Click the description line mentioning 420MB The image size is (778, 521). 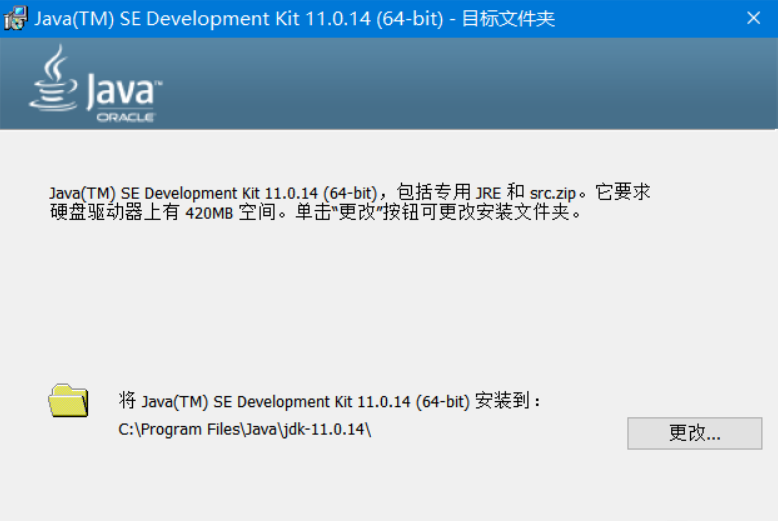click(316, 212)
